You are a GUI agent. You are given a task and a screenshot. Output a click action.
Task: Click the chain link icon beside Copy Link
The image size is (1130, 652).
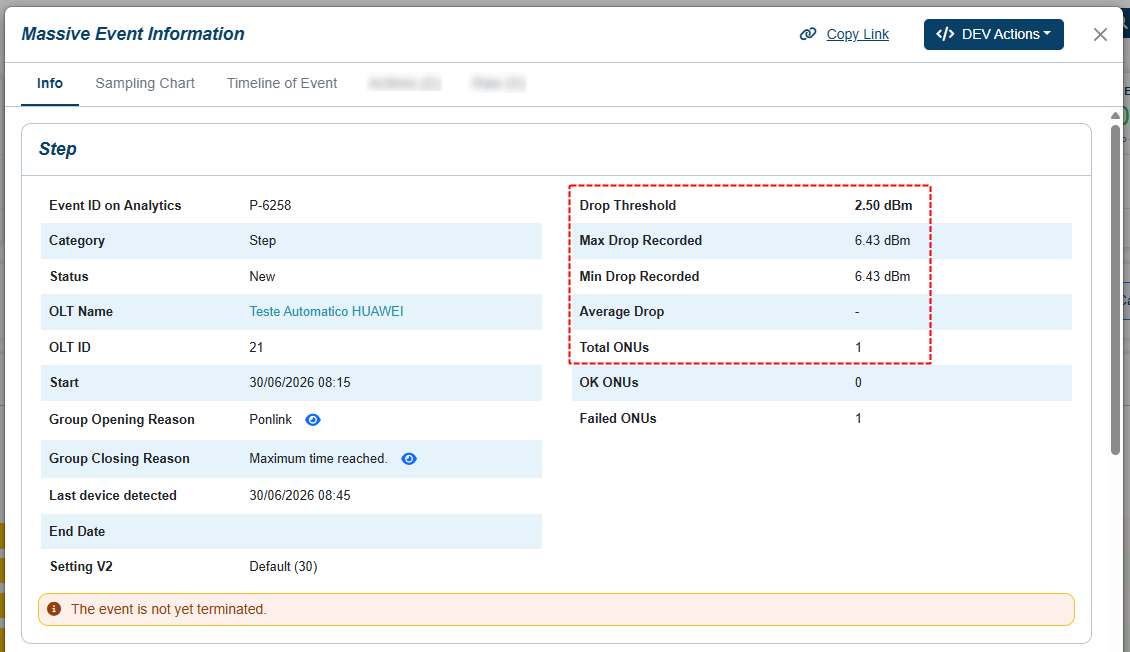coord(808,34)
